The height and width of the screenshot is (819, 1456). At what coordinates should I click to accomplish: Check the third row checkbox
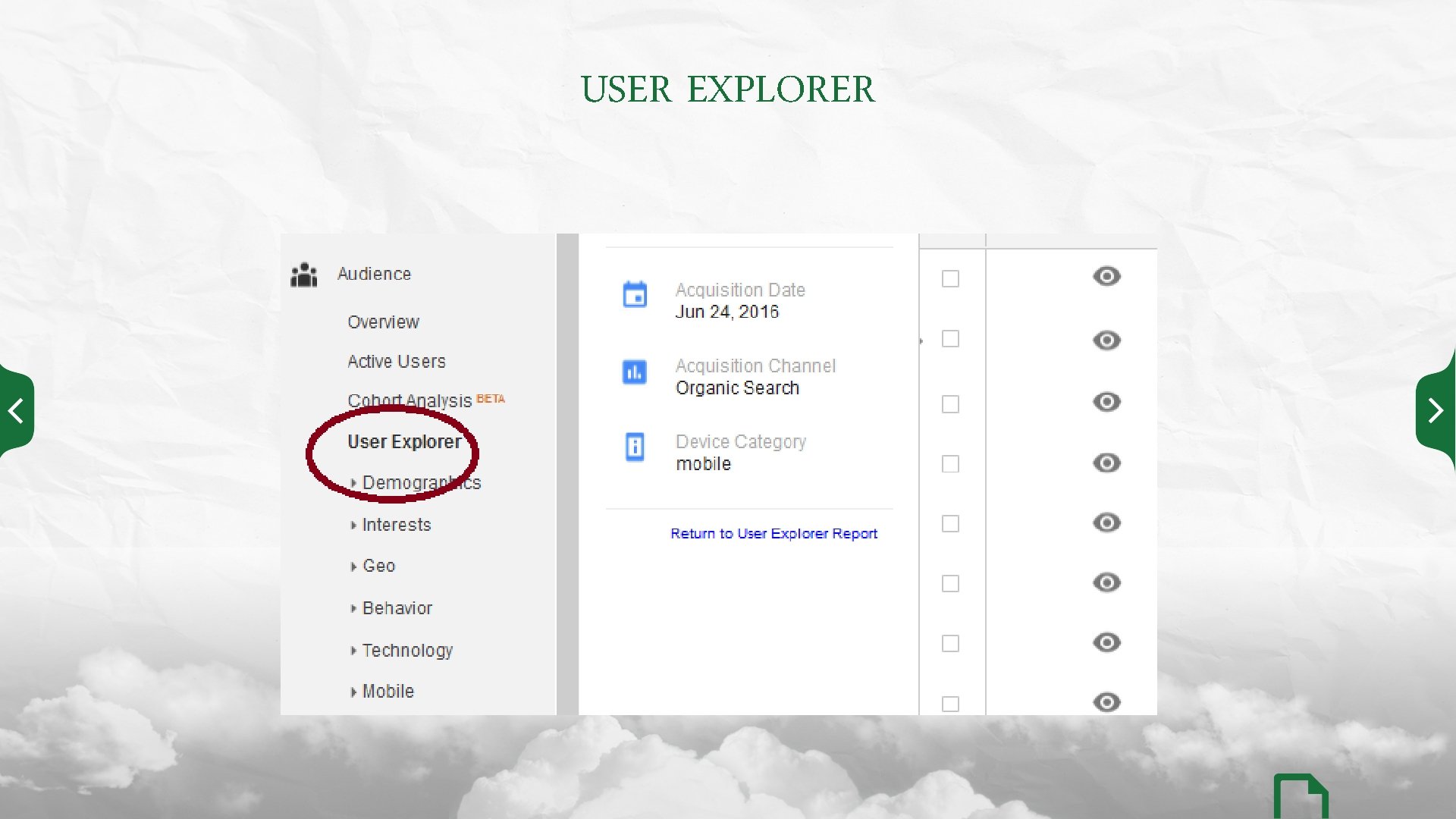pos(950,404)
